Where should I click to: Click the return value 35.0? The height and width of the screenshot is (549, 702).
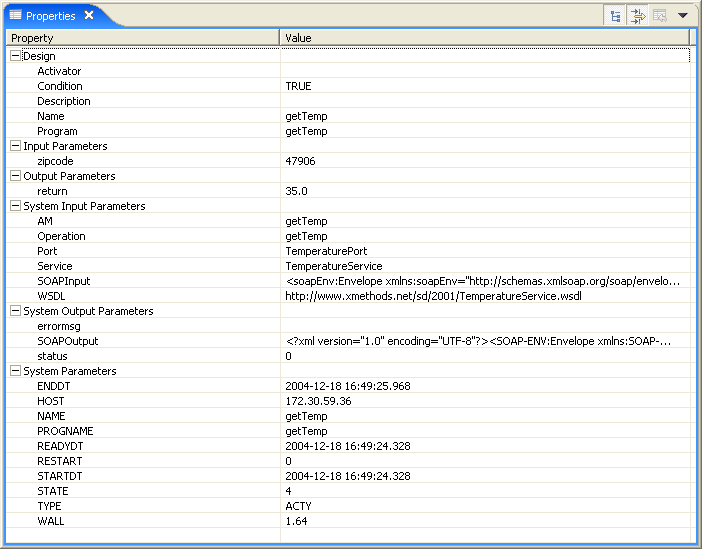pos(296,191)
